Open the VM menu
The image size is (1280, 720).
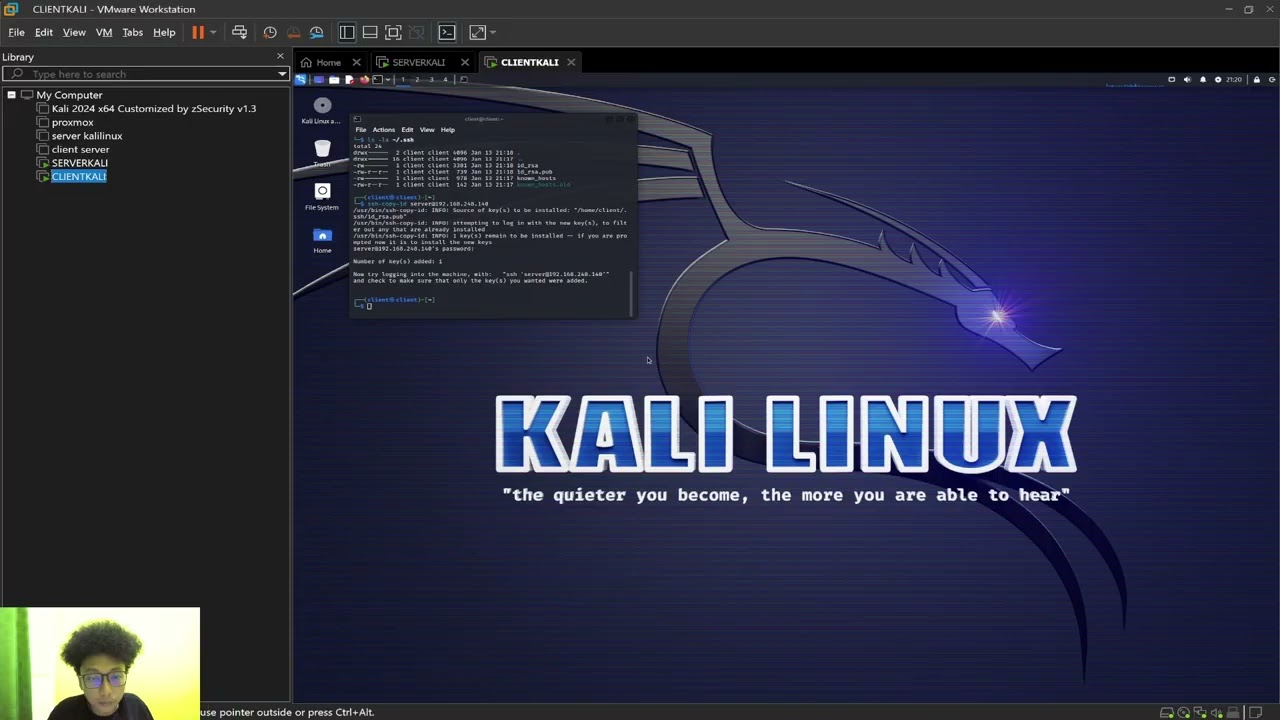pyautogui.click(x=104, y=32)
